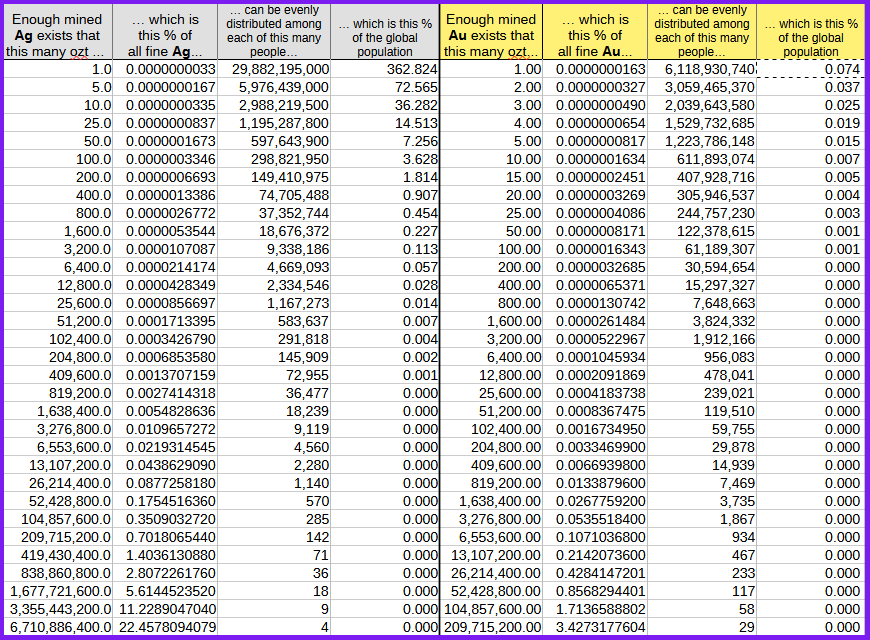The height and width of the screenshot is (640, 870).
Task: Click cell showing 0.0000000033
Action: (165, 69)
